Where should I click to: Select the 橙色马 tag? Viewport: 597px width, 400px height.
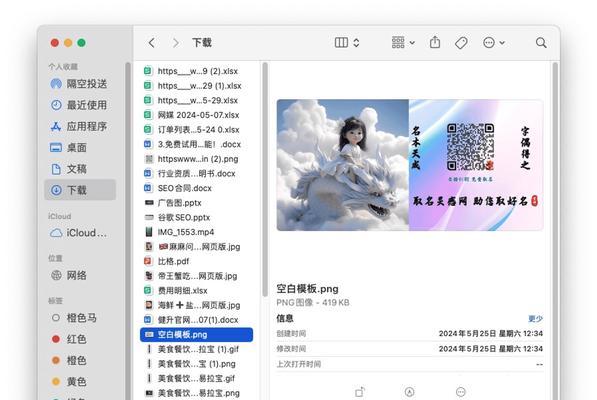[80, 318]
